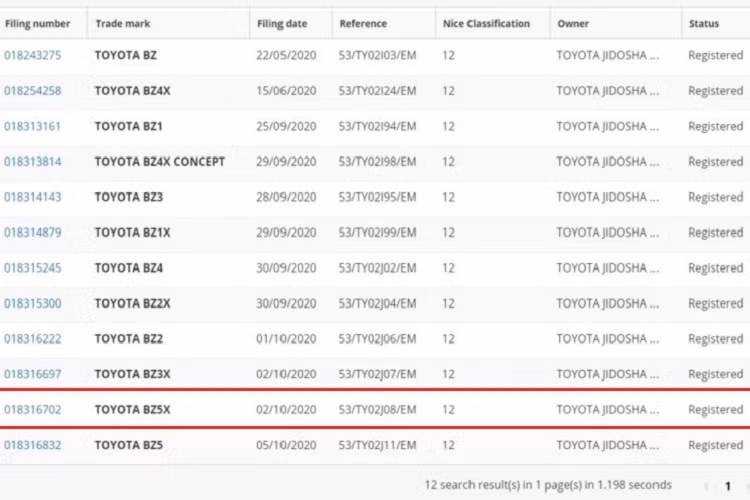This screenshot has height=500, width=750.
Task: Open filing number 018254258
Action: click(33, 91)
